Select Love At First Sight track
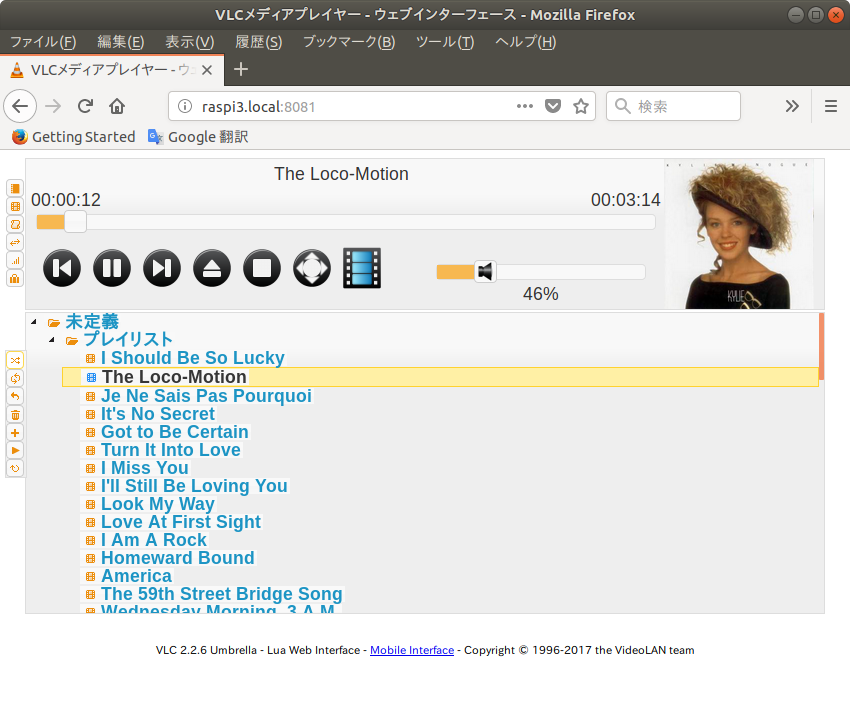The image size is (850, 724). pos(181,521)
